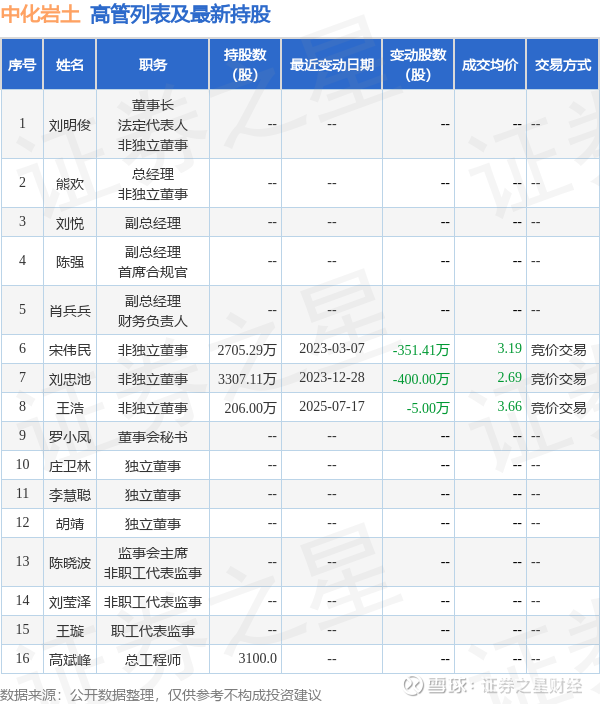Screen dimensions: 600x704
Task: Select the name 王璇 in the table
Action: [70, 631]
